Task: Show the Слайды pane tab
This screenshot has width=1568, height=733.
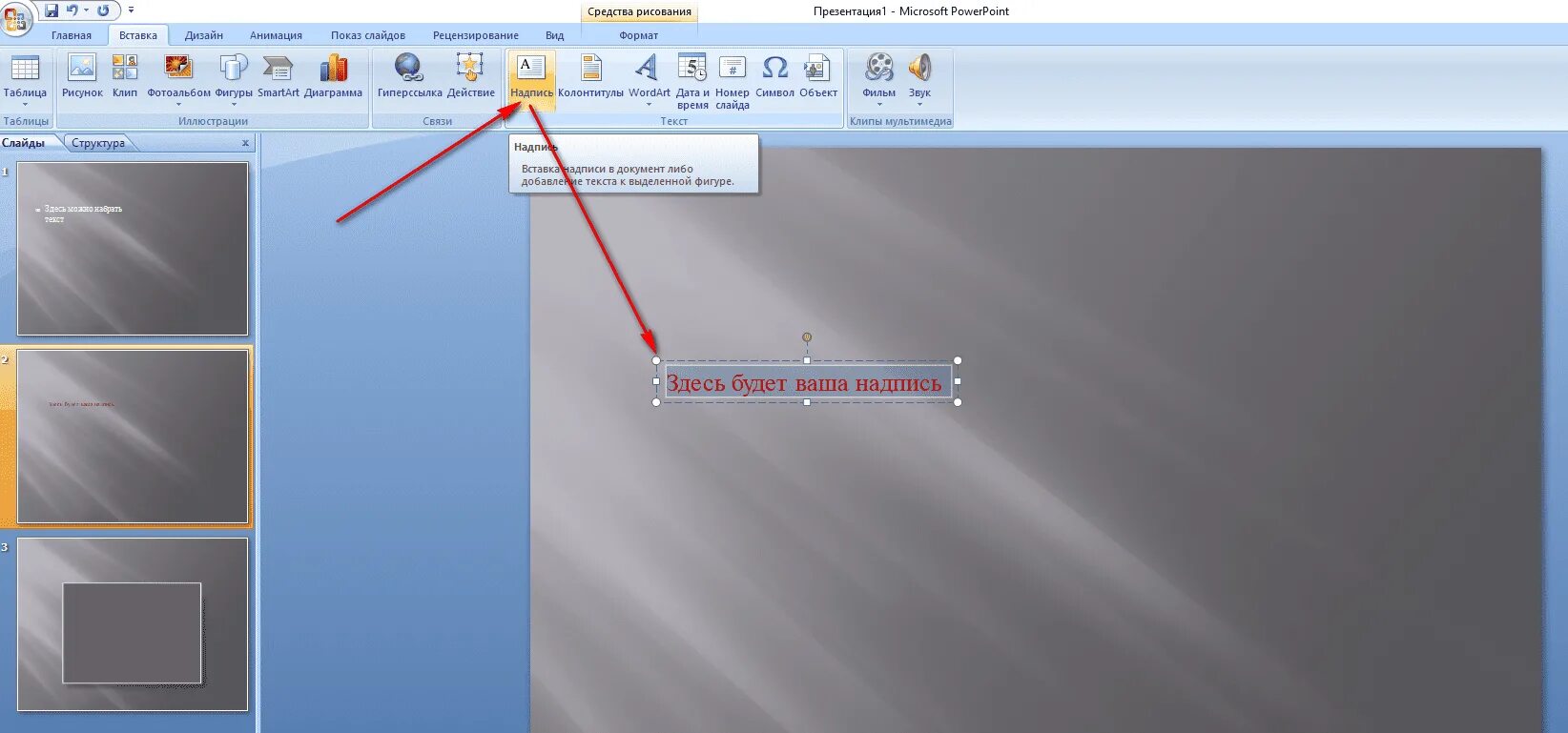Action: click(24, 143)
